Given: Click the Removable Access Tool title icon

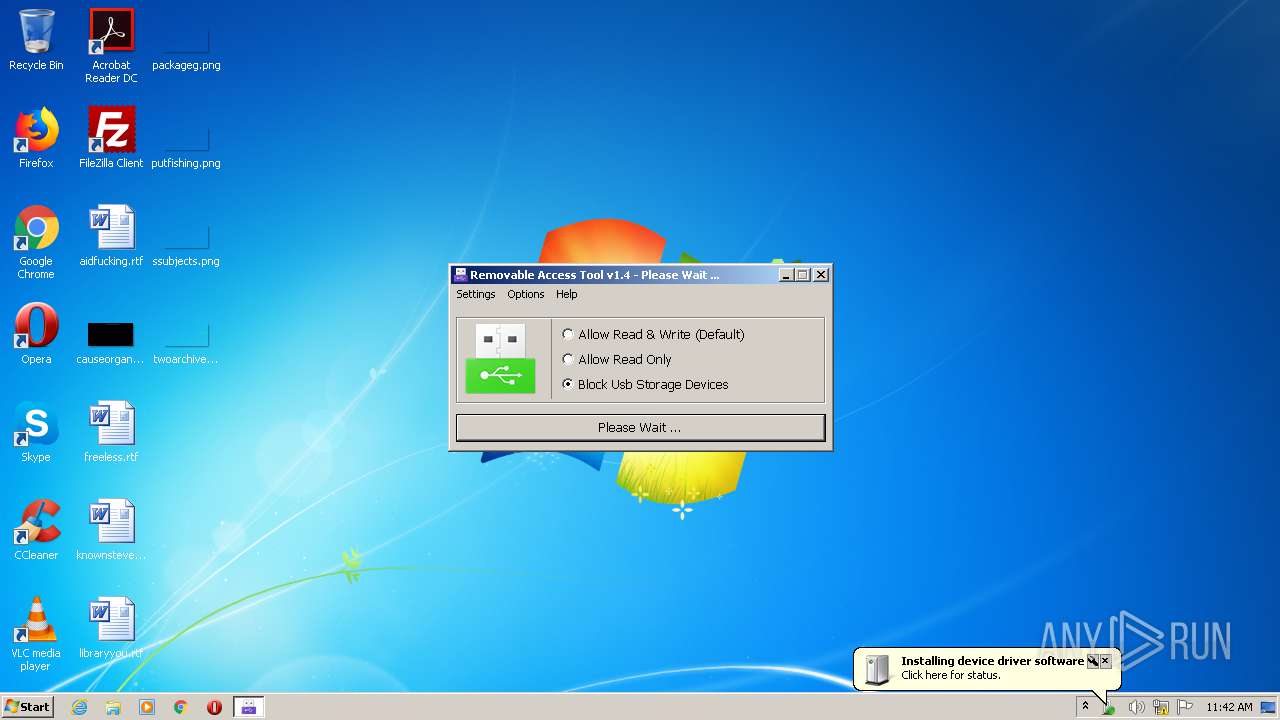Looking at the screenshot, I should point(460,275).
